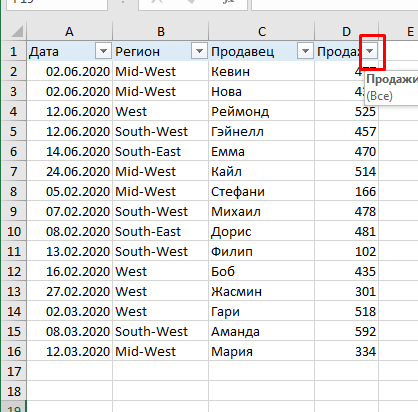Click West cell in Реймонд row

[x=161, y=112]
